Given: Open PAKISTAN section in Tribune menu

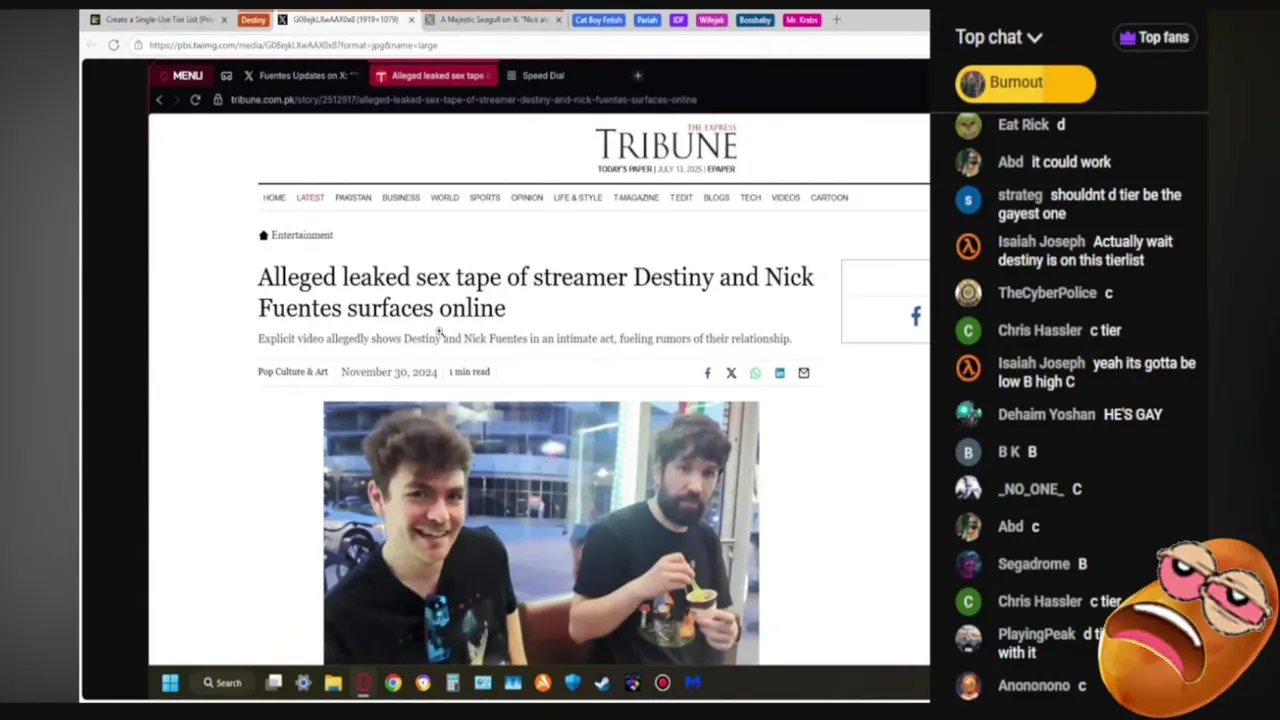Looking at the screenshot, I should (x=353, y=198).
